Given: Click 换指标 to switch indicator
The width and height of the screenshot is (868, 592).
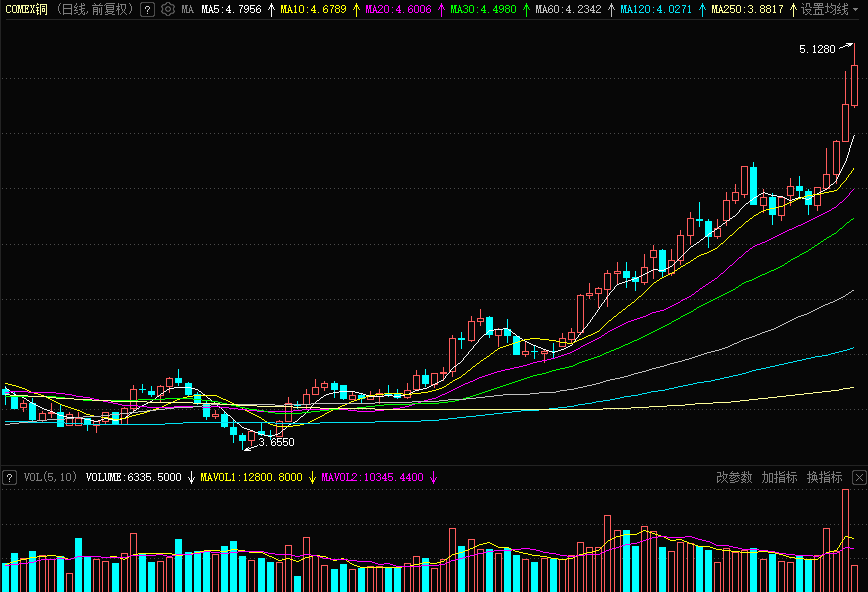Looking at the screenshot, I should (824, 478).
